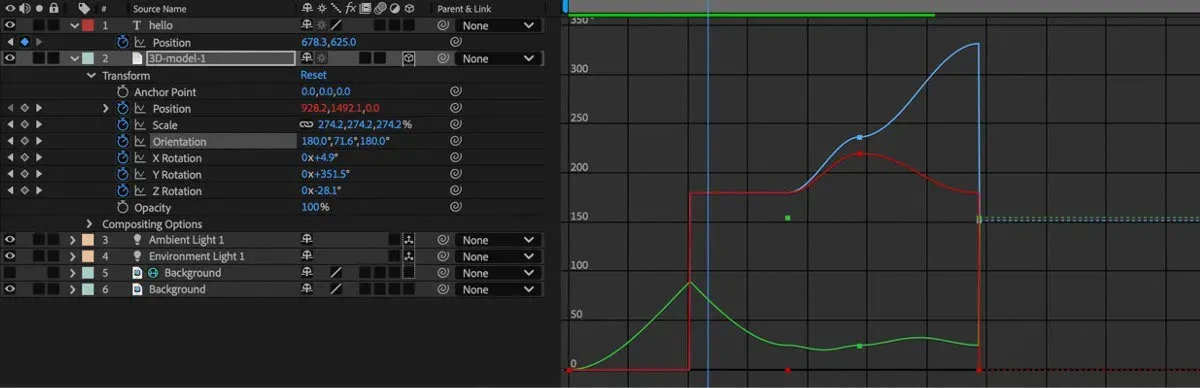This screenshot has height=388, width=1200.
Task: Select green curve keyframe near value 25
Action: (860, 346)
